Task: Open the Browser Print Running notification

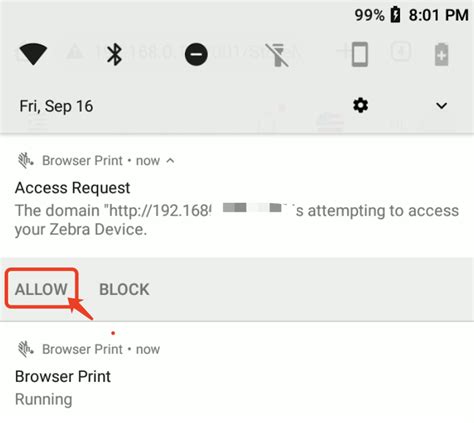Action: (237, 375)
